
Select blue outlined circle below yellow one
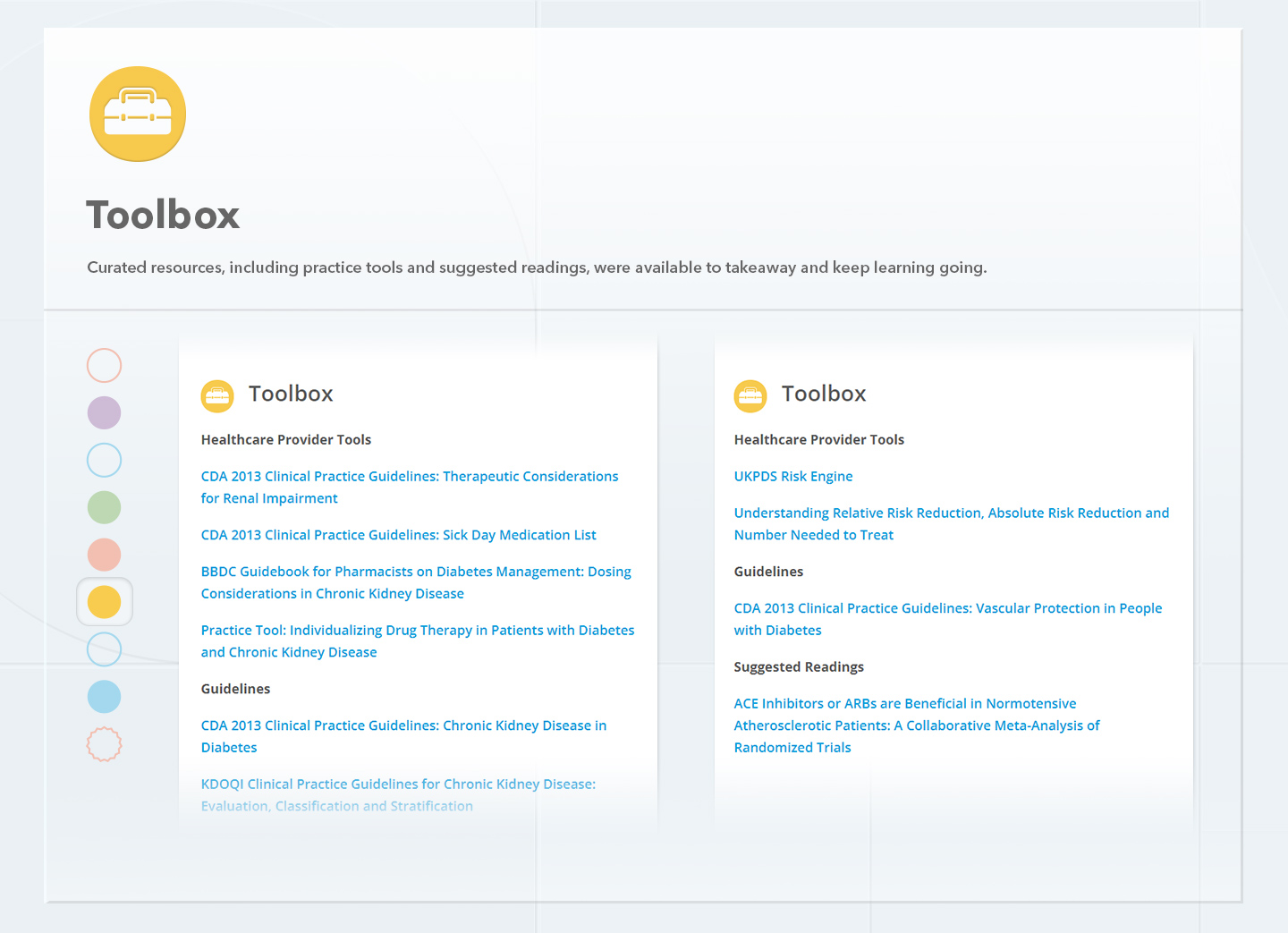point(105,649)
